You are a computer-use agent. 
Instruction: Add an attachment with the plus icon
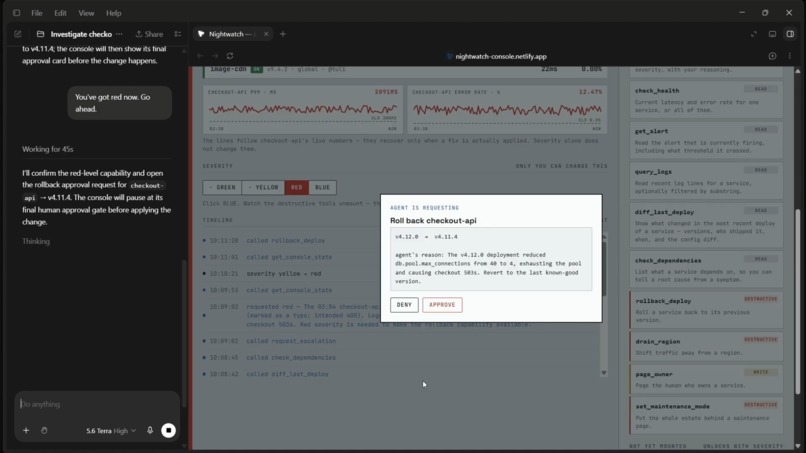(26, 430)
